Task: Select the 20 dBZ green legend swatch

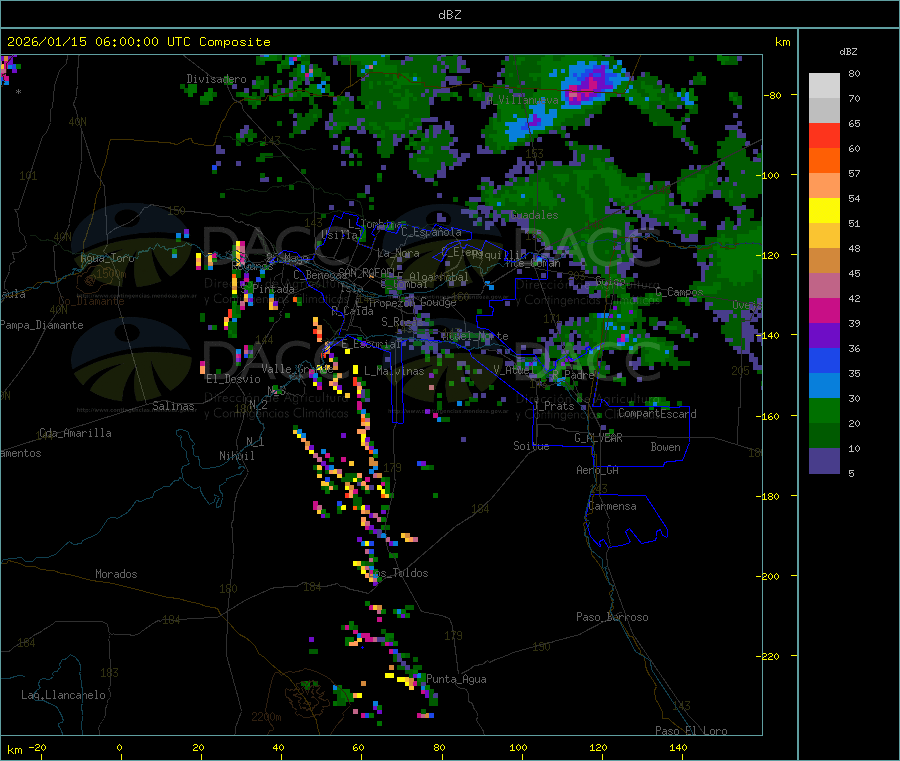Action: point(824,436)
